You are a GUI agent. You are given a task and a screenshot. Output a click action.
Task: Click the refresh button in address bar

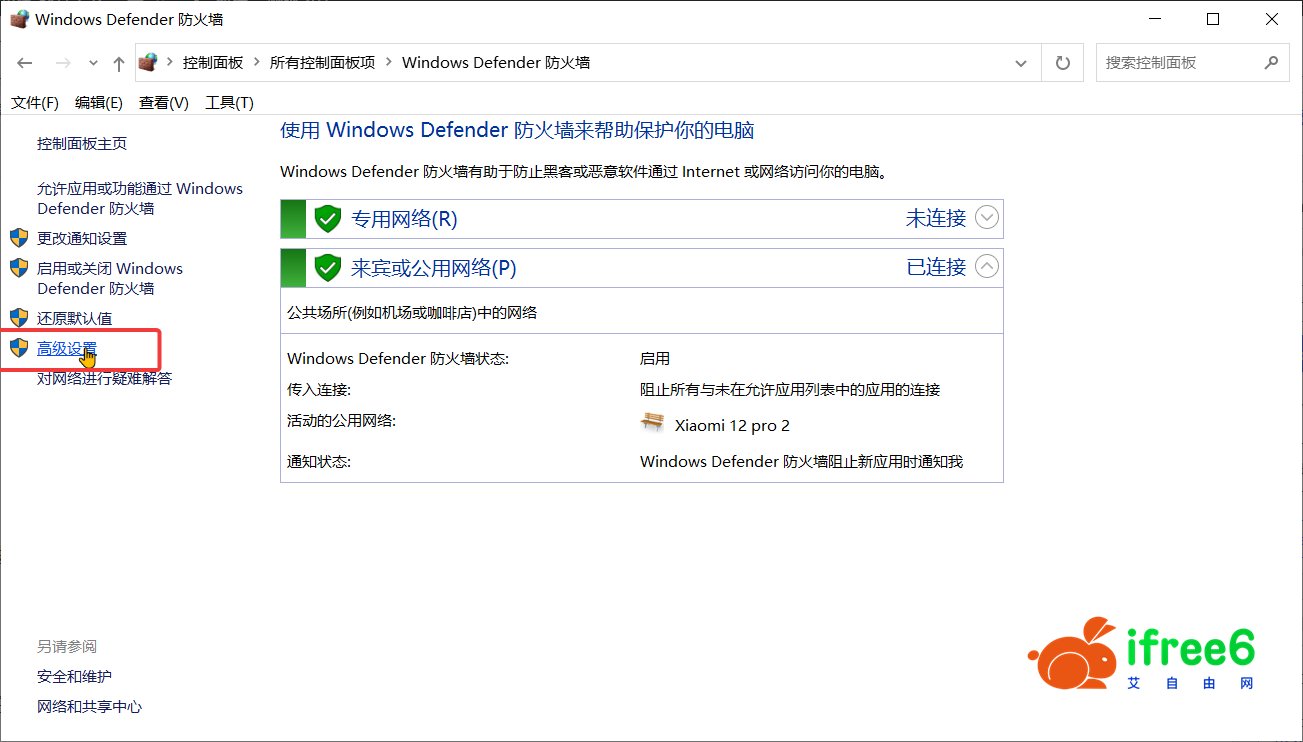(x=1063, y=63)
